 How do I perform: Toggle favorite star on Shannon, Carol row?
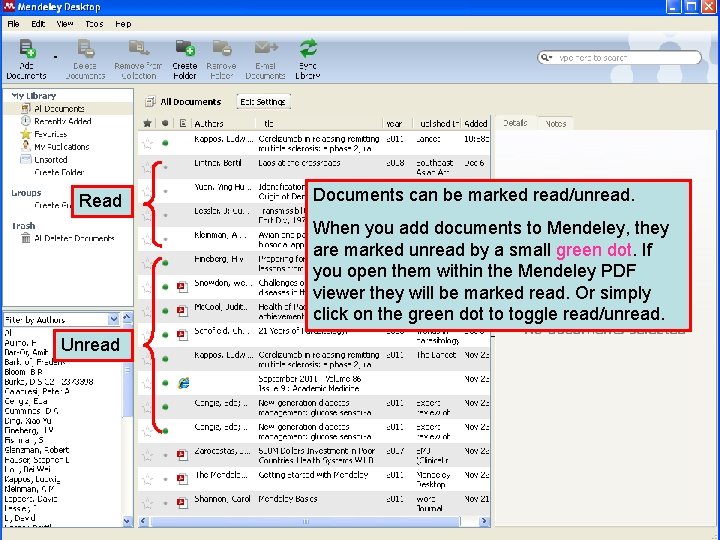point(147,503)
